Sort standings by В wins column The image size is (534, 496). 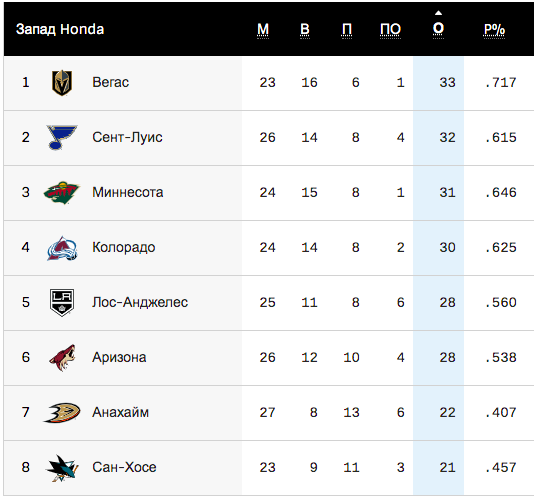click(305, 30)
